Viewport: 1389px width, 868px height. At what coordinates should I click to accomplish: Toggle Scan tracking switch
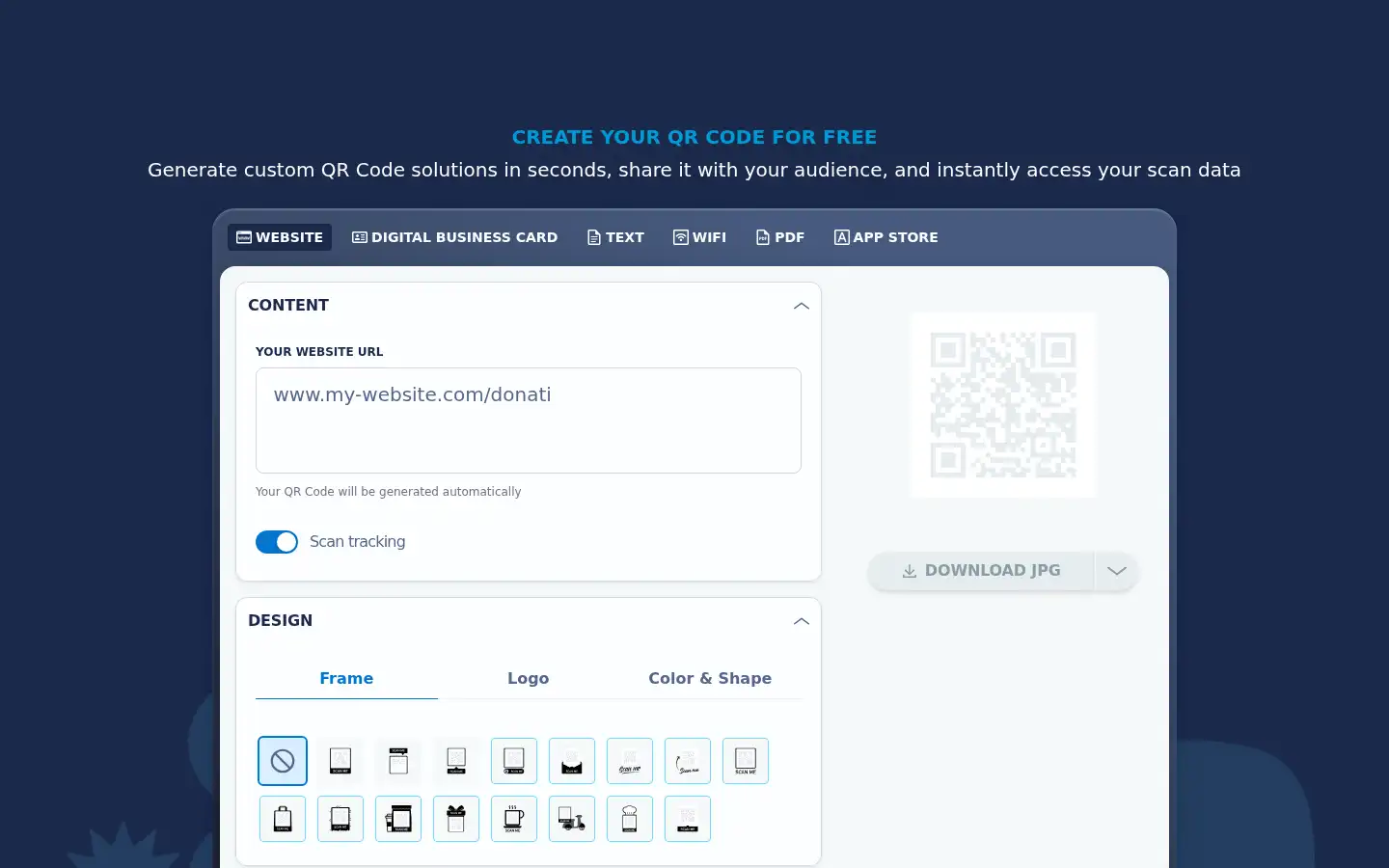point(277,542)
